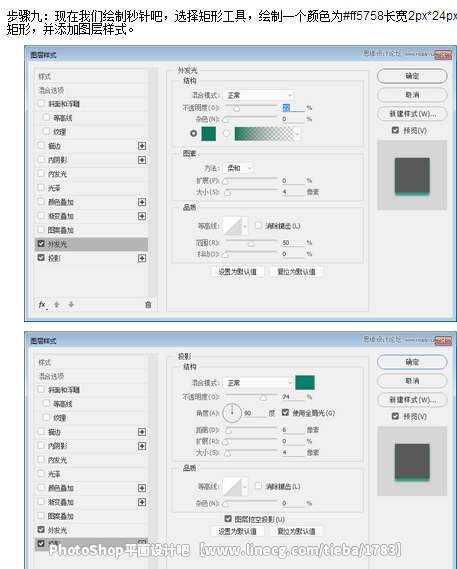Click 新建样式(W)... in Drop Shadow dialog
Image resolution: width=457 pixels, height=569 pixels.
[x=412, y=400]
